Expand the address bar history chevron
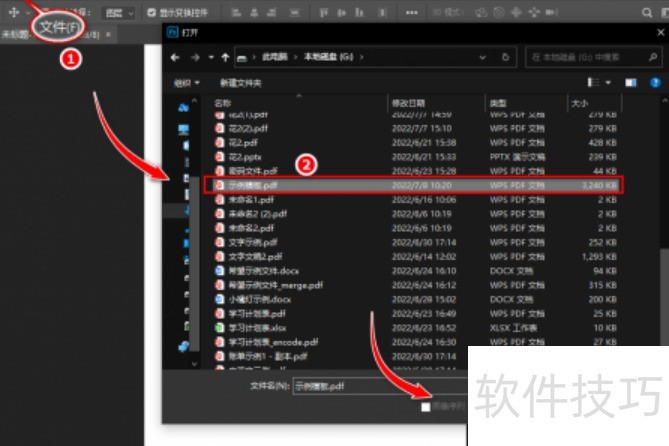669x446 pixels. point(483,57)
